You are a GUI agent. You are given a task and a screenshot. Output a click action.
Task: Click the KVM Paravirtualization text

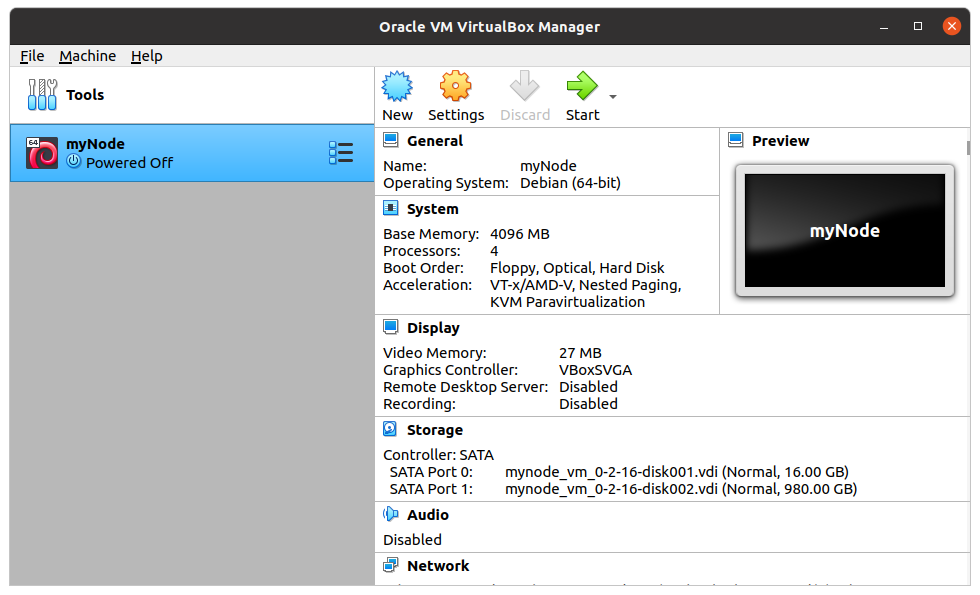(x=568, y=302)
